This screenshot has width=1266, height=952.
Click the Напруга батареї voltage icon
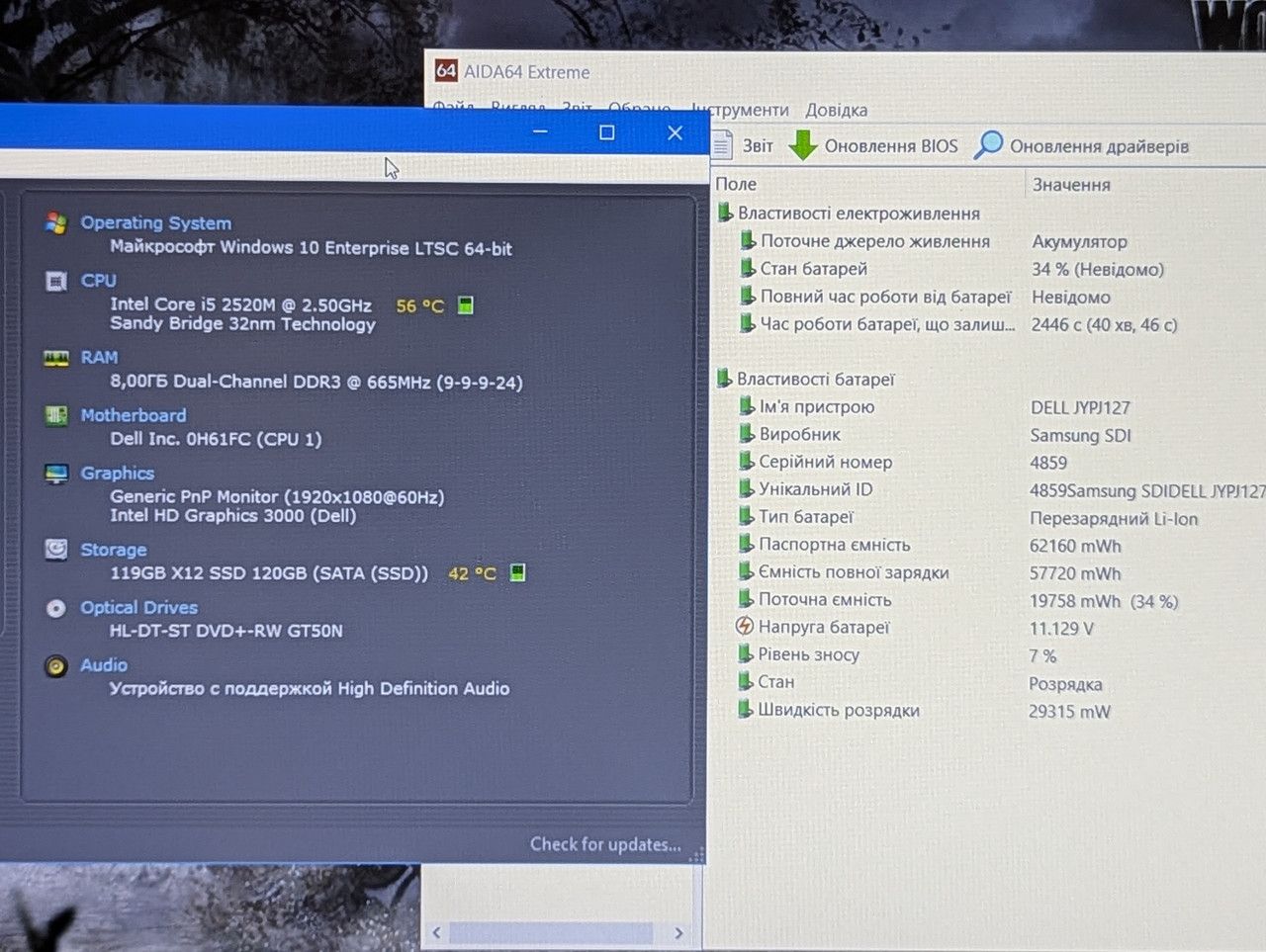tap(745, 626)
